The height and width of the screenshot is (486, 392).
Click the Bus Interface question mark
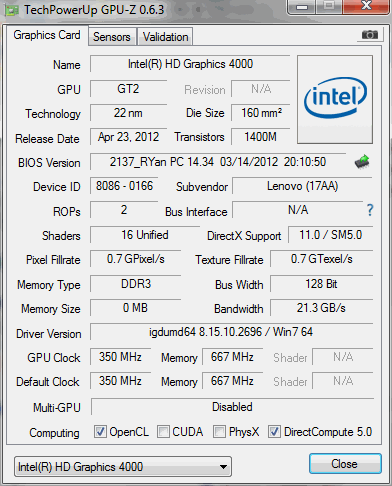point(370,210)
